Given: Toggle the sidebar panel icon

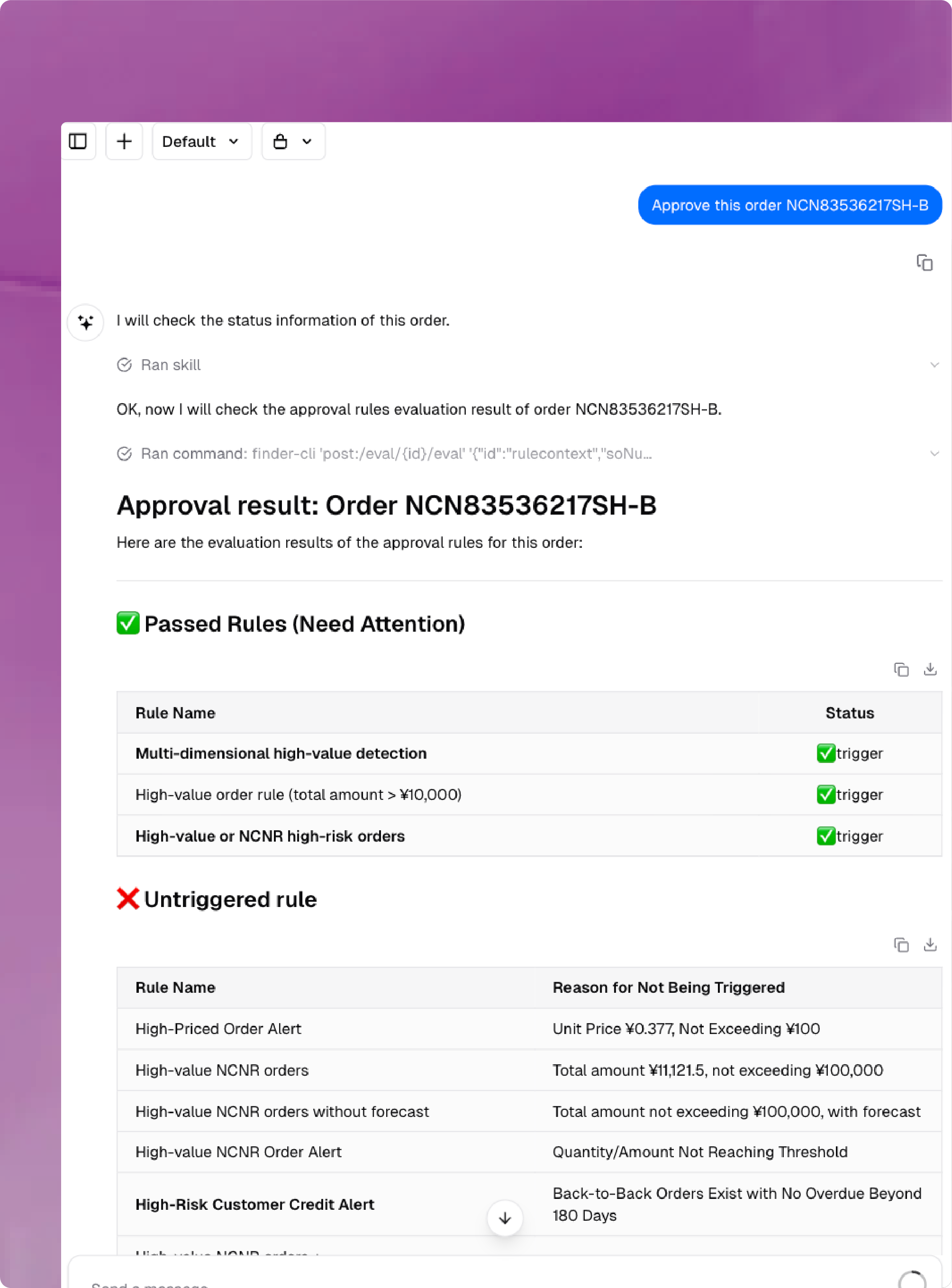Looking at the screenshot, I should 78,141.
